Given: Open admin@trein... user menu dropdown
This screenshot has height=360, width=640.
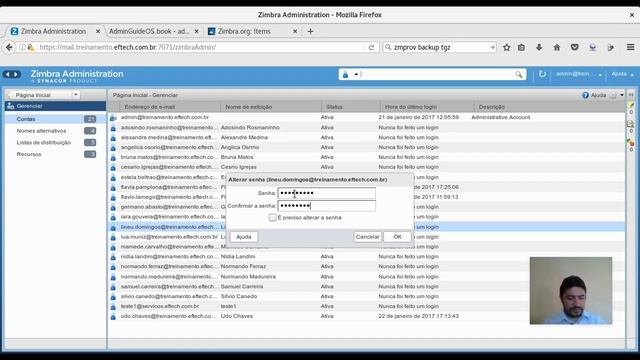Looking at the screenshot, I should pyautogui.click(x=579, y=74).
